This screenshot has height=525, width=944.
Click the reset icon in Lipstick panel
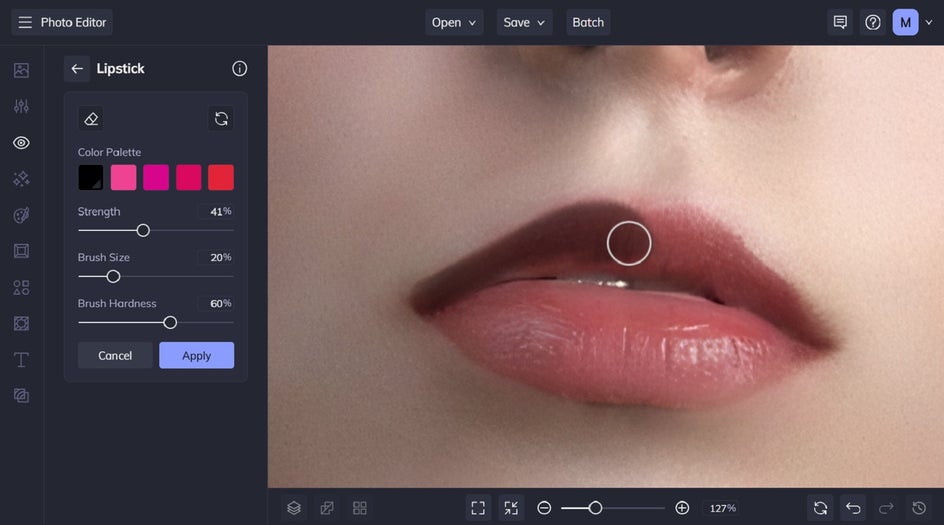(221, 119)
